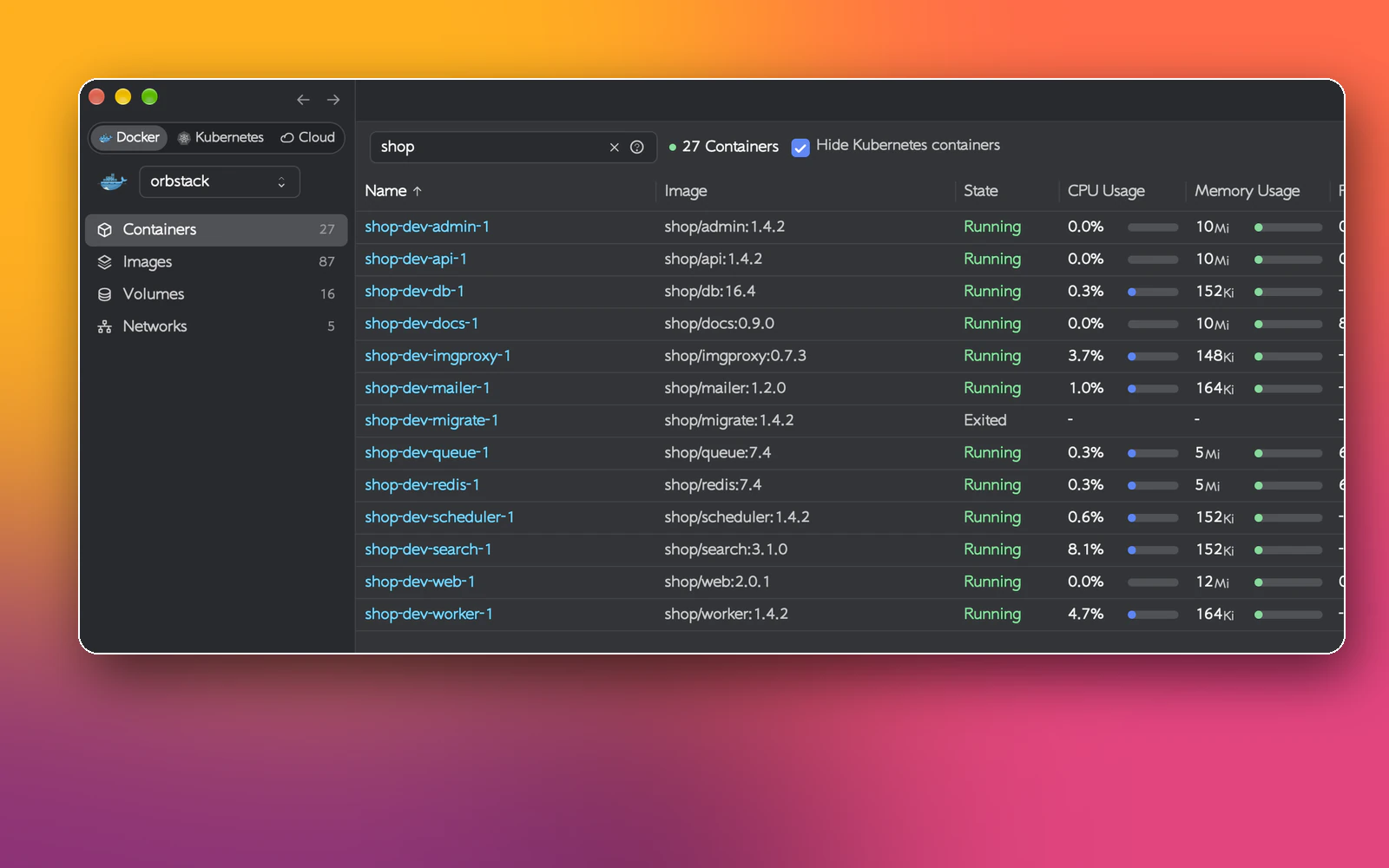The width and height of the screenshot is (1389, 868).
Task: Open shop-dev-worker-1 container link
Action: pos(429,614)
